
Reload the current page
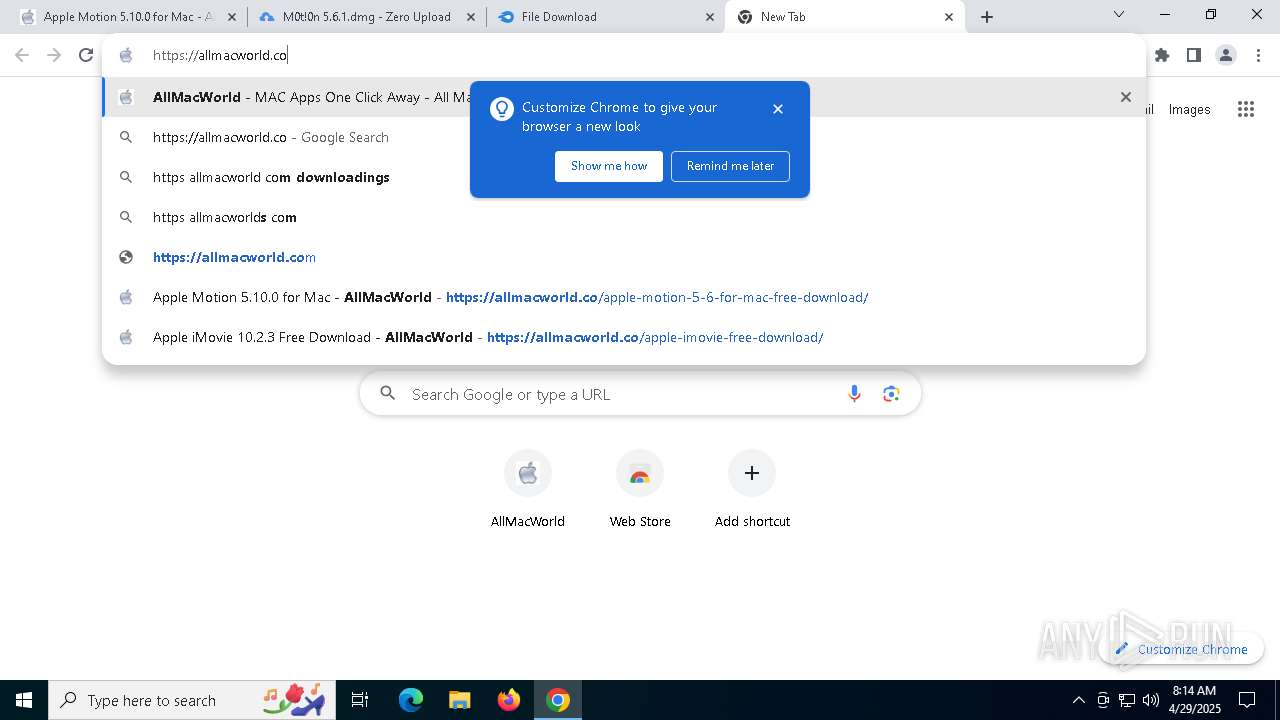(x=86, y=56)
